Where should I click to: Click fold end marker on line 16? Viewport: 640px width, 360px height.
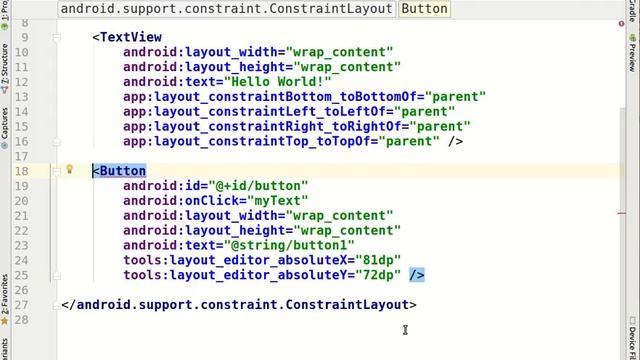(56, 142)
